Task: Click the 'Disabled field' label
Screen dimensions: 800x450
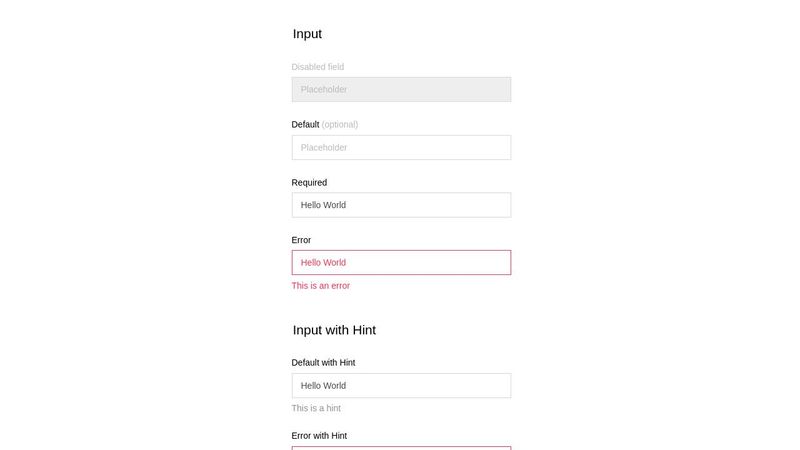Action: (x=318, y=67)
